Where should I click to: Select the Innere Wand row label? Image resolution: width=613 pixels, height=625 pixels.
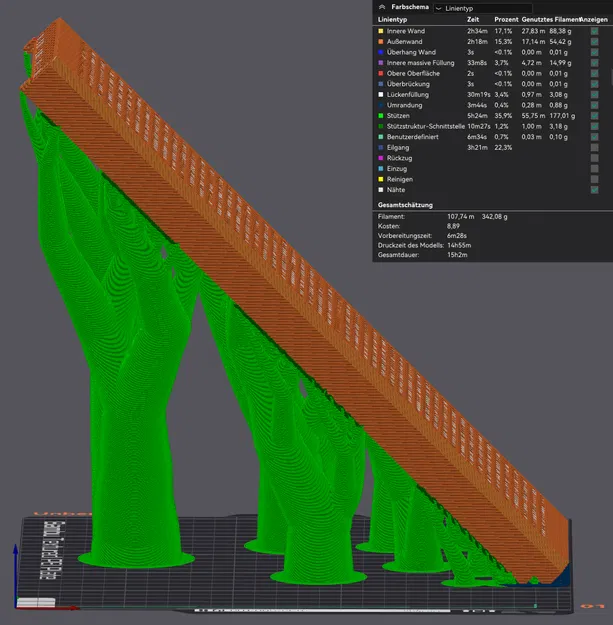click(x=406, y=31)
